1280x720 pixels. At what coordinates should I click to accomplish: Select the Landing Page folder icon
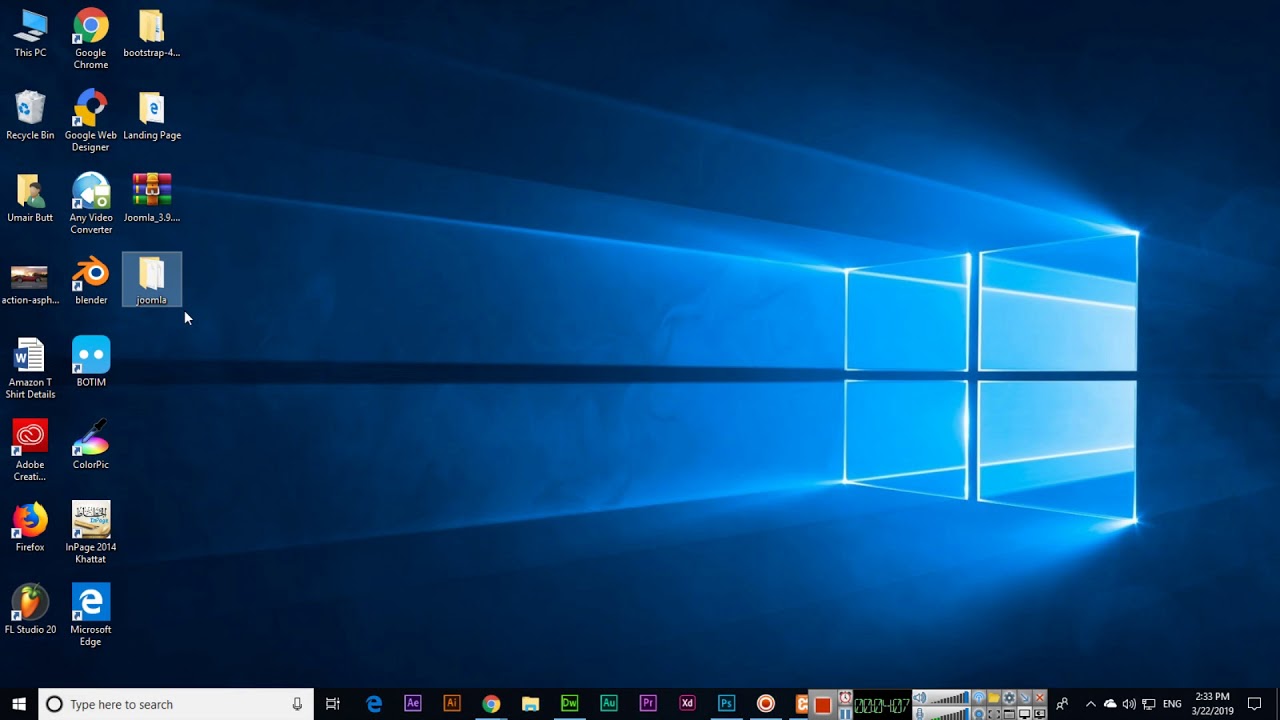pyautogui.click(x=151, y=115)
